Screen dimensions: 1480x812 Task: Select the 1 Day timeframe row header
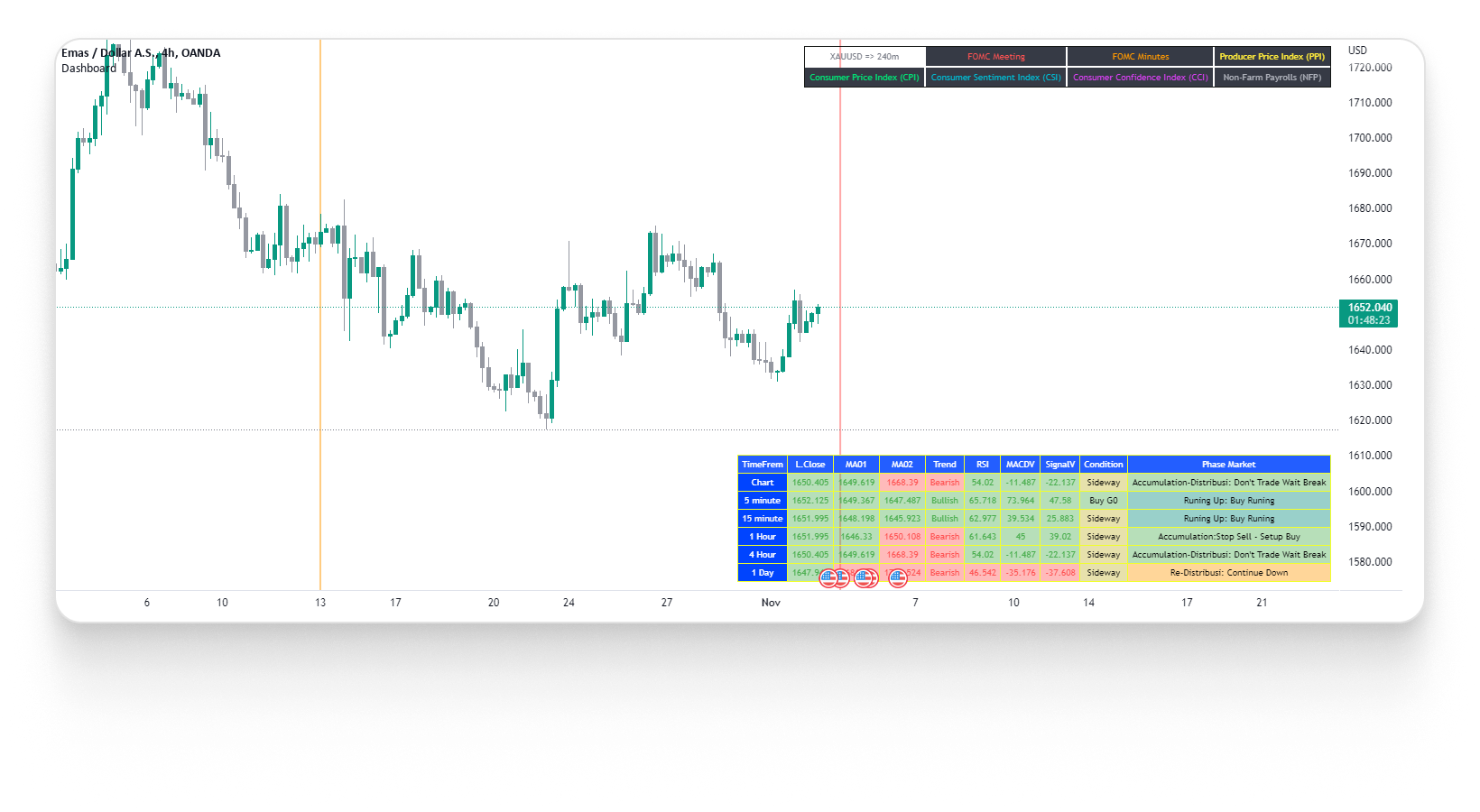[x=762, y=573]
